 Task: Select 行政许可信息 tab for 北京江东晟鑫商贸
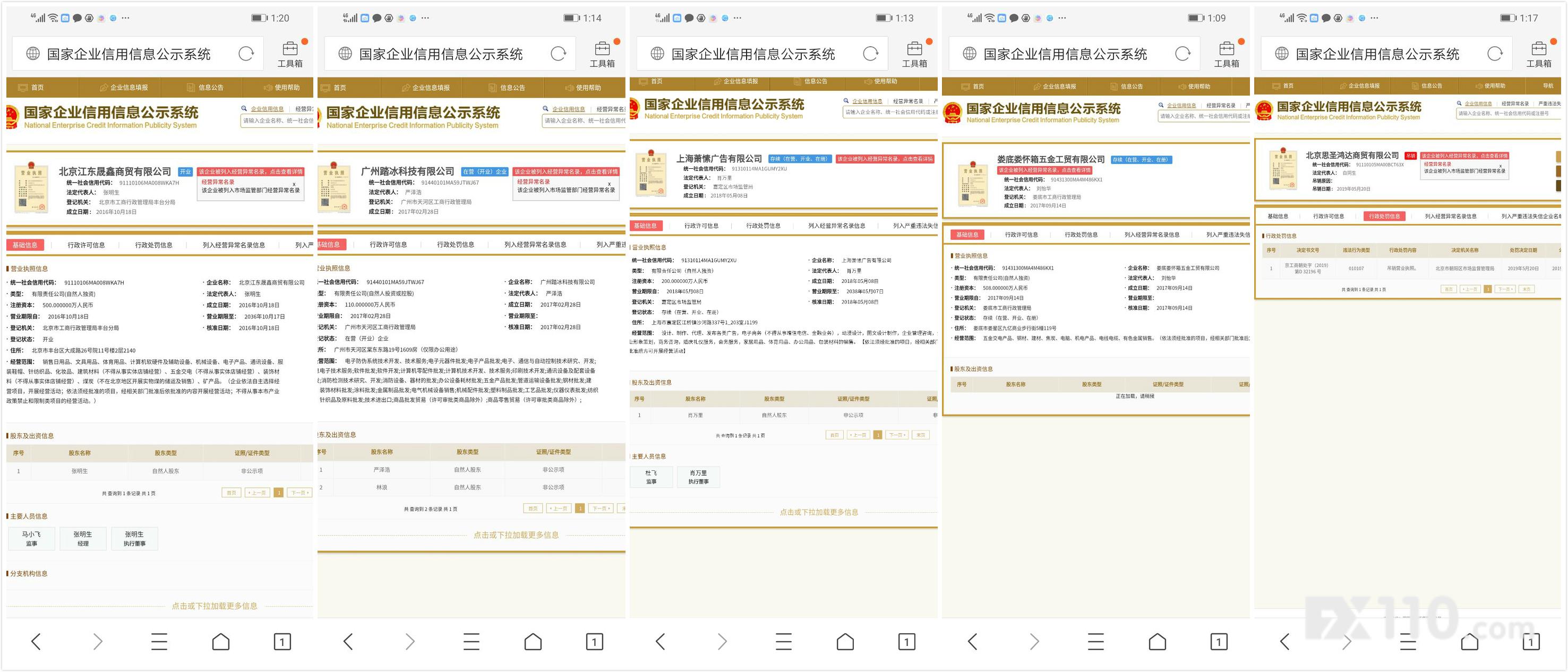click(87, 245)
